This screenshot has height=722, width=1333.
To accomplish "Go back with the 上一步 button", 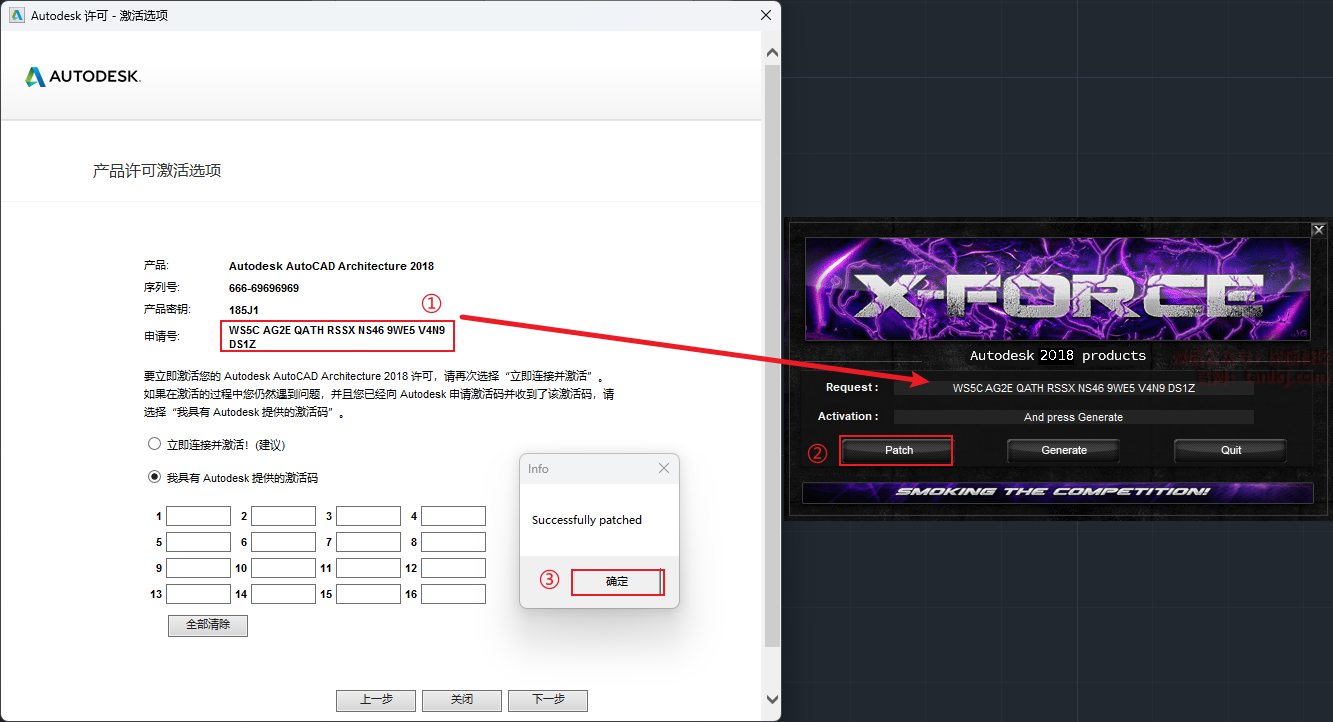I will (376, 700).
